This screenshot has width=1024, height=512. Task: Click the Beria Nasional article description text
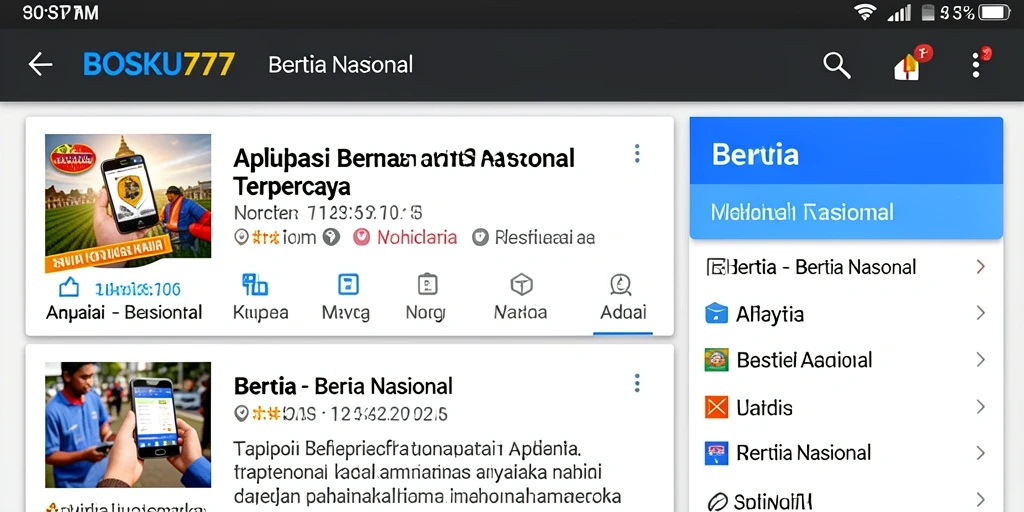[x=427, y=472]
